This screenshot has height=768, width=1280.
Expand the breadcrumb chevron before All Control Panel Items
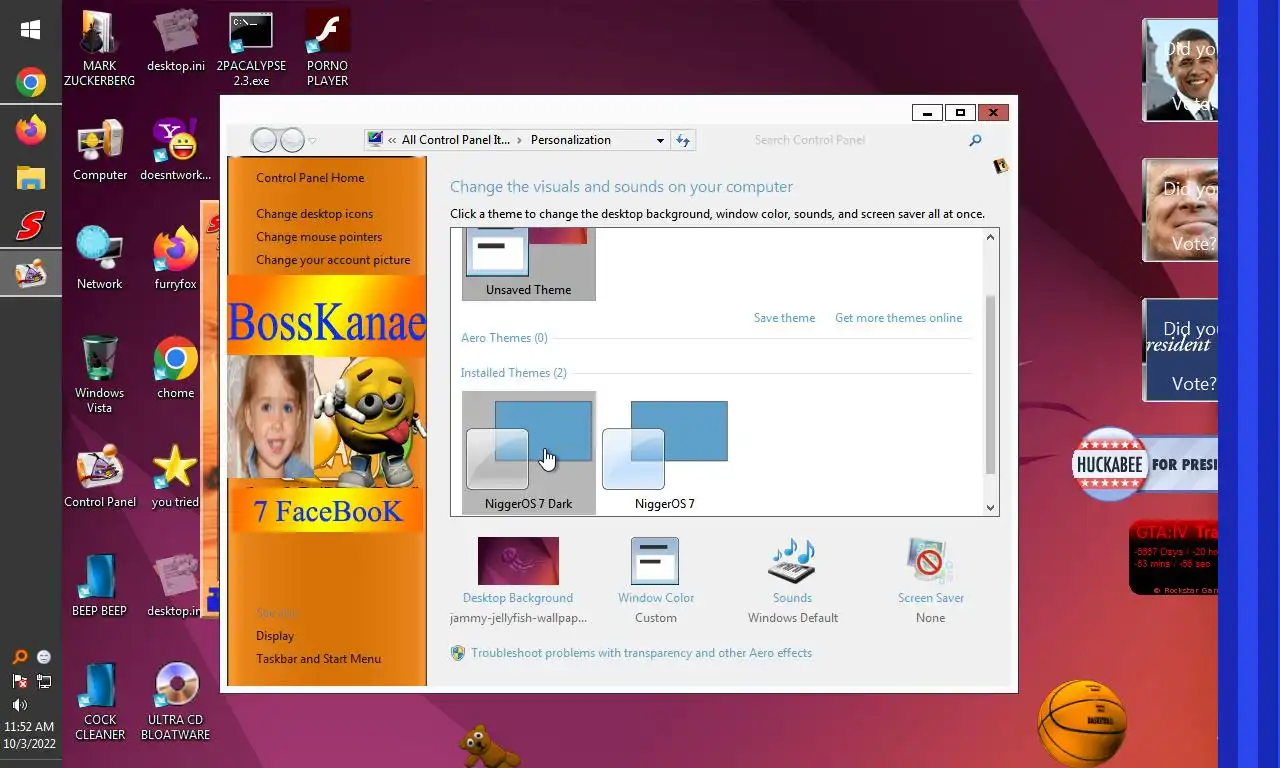pyautogui.click(x=392, y=140)
